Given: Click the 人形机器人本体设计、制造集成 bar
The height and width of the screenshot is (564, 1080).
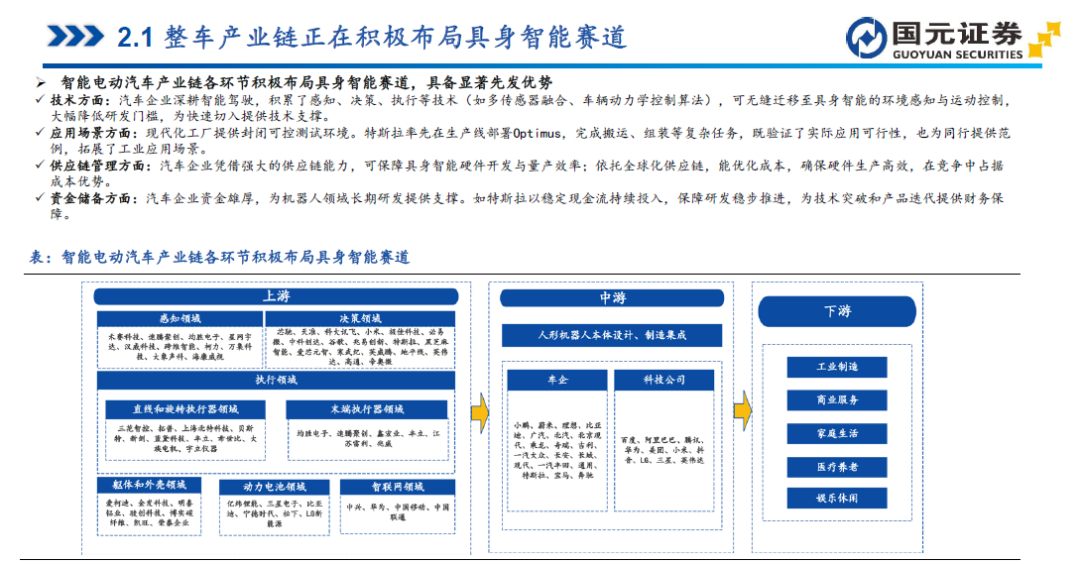Looking at the screenshot, I should tap(612, 335).
